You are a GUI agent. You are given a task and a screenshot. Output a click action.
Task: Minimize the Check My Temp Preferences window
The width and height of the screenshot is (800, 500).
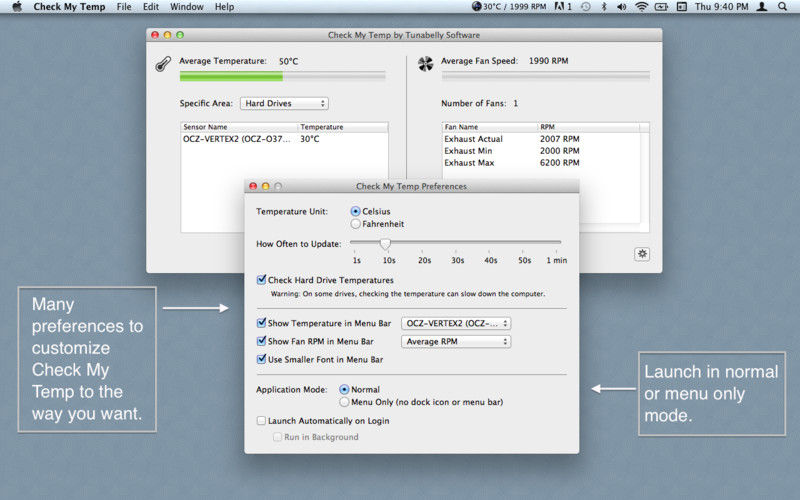pos(265,186)
